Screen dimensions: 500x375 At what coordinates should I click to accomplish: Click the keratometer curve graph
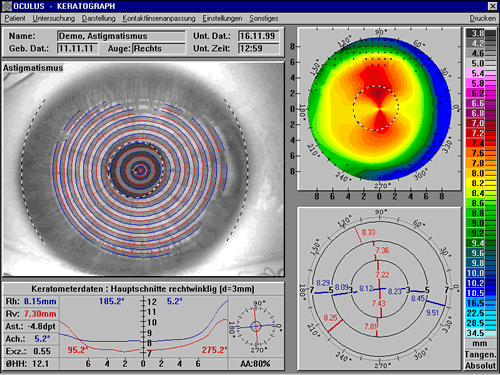click(x=144, y=327)
